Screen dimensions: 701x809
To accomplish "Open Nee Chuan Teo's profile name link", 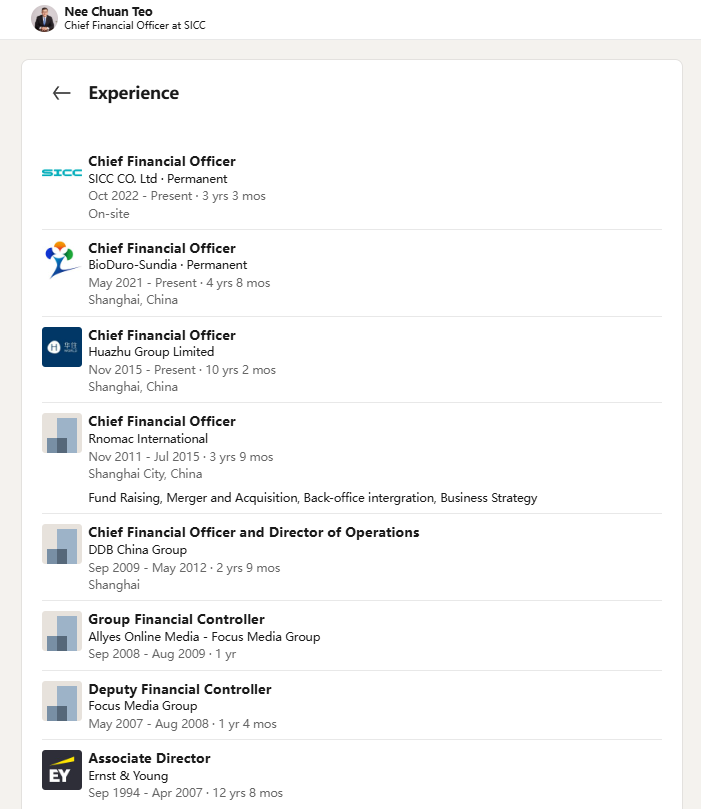I will pyautogui.click(x=108, y=11).
